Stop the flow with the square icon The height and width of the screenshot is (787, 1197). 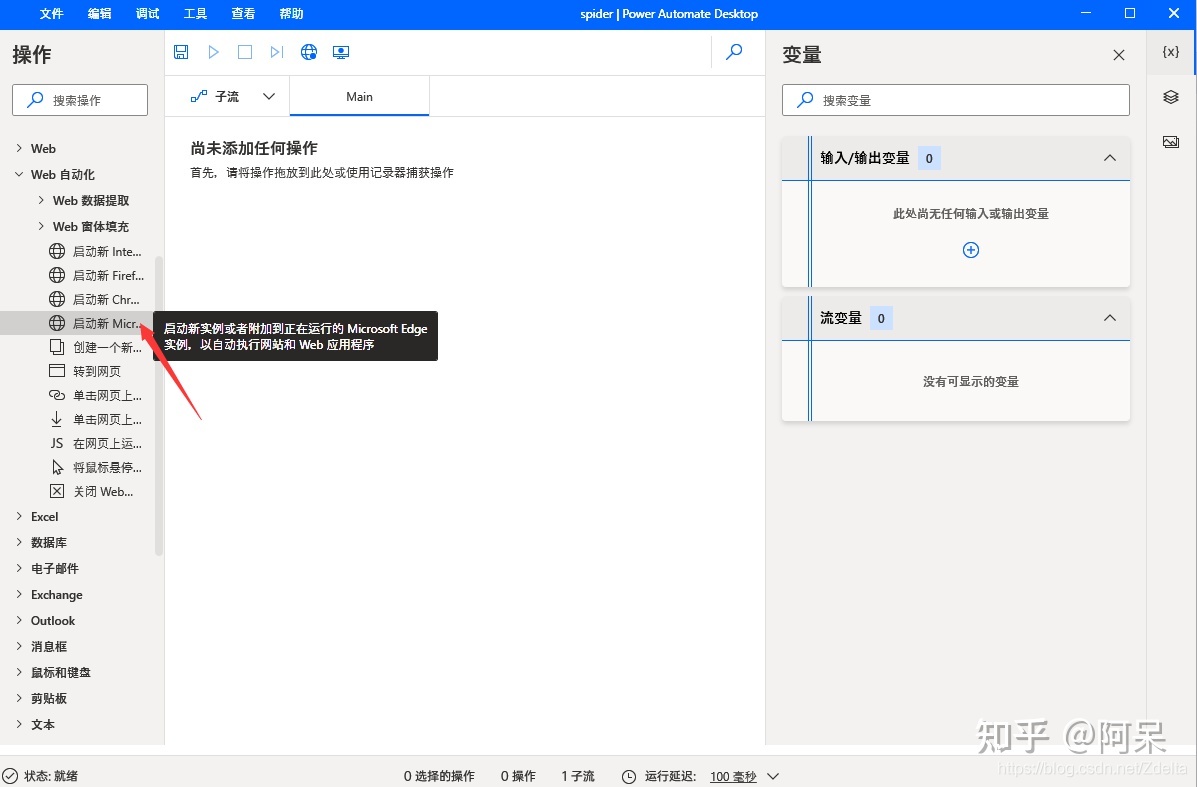pyautogui.click(x=245, y=52)
